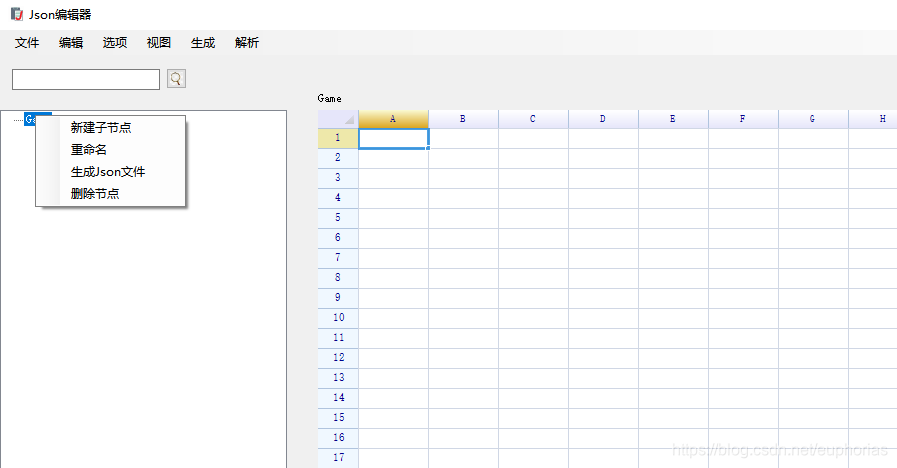Open the 解析 menu
Image resolution: width=897 pixels, height=468 pixels.
point(247,43)
